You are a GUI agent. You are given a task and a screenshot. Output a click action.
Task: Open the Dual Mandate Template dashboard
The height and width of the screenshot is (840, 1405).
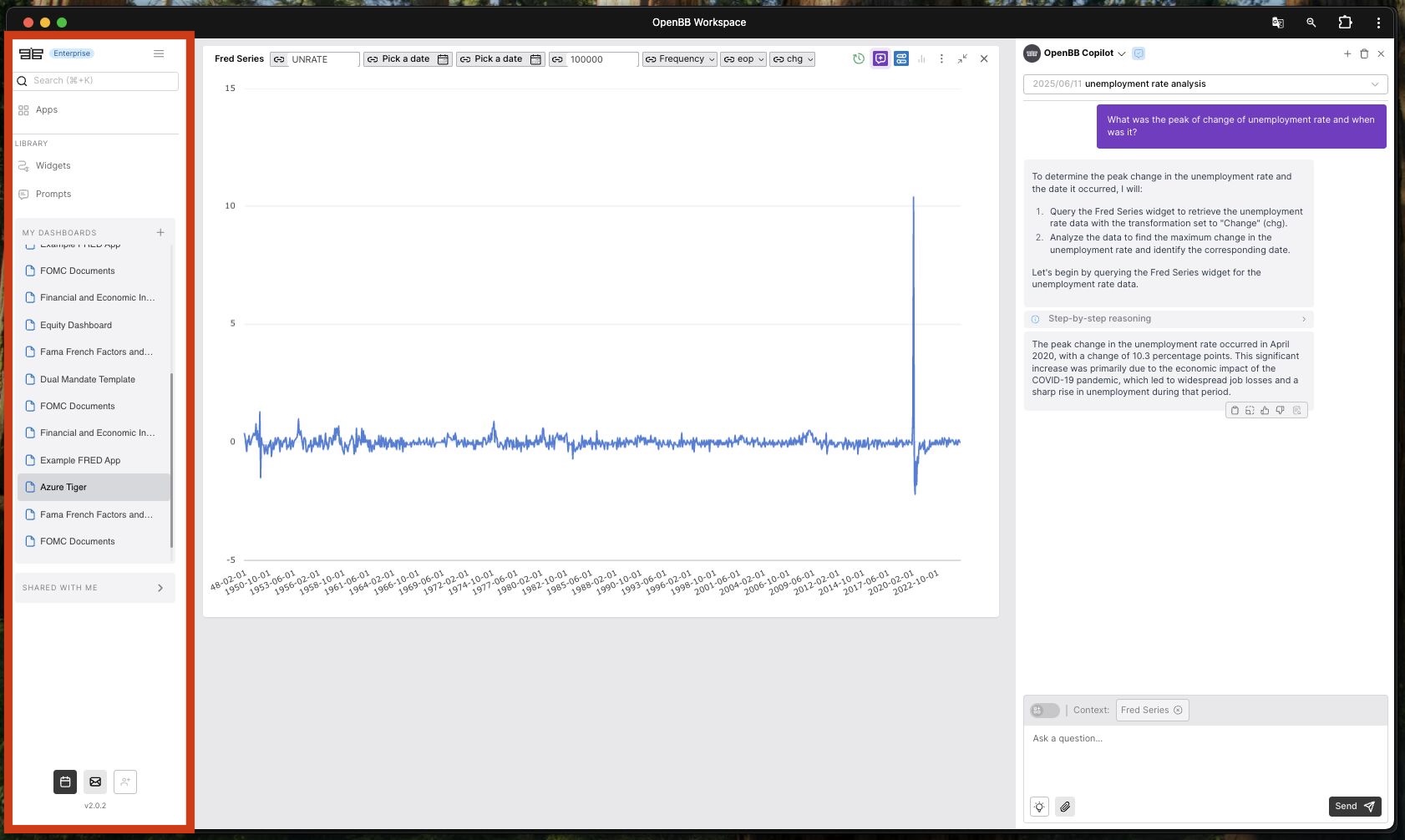(94, 379)
